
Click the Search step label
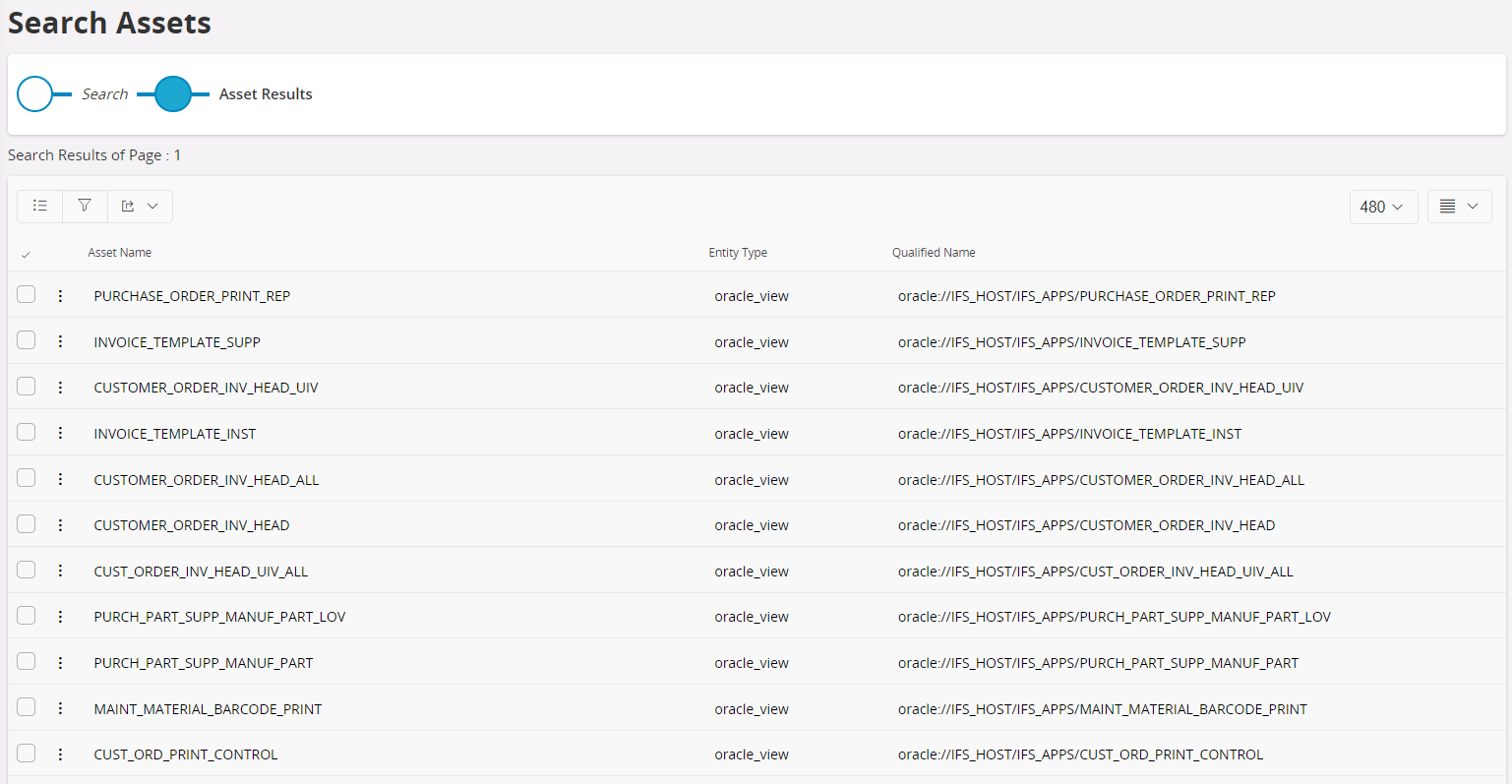(x=105, y=94)
